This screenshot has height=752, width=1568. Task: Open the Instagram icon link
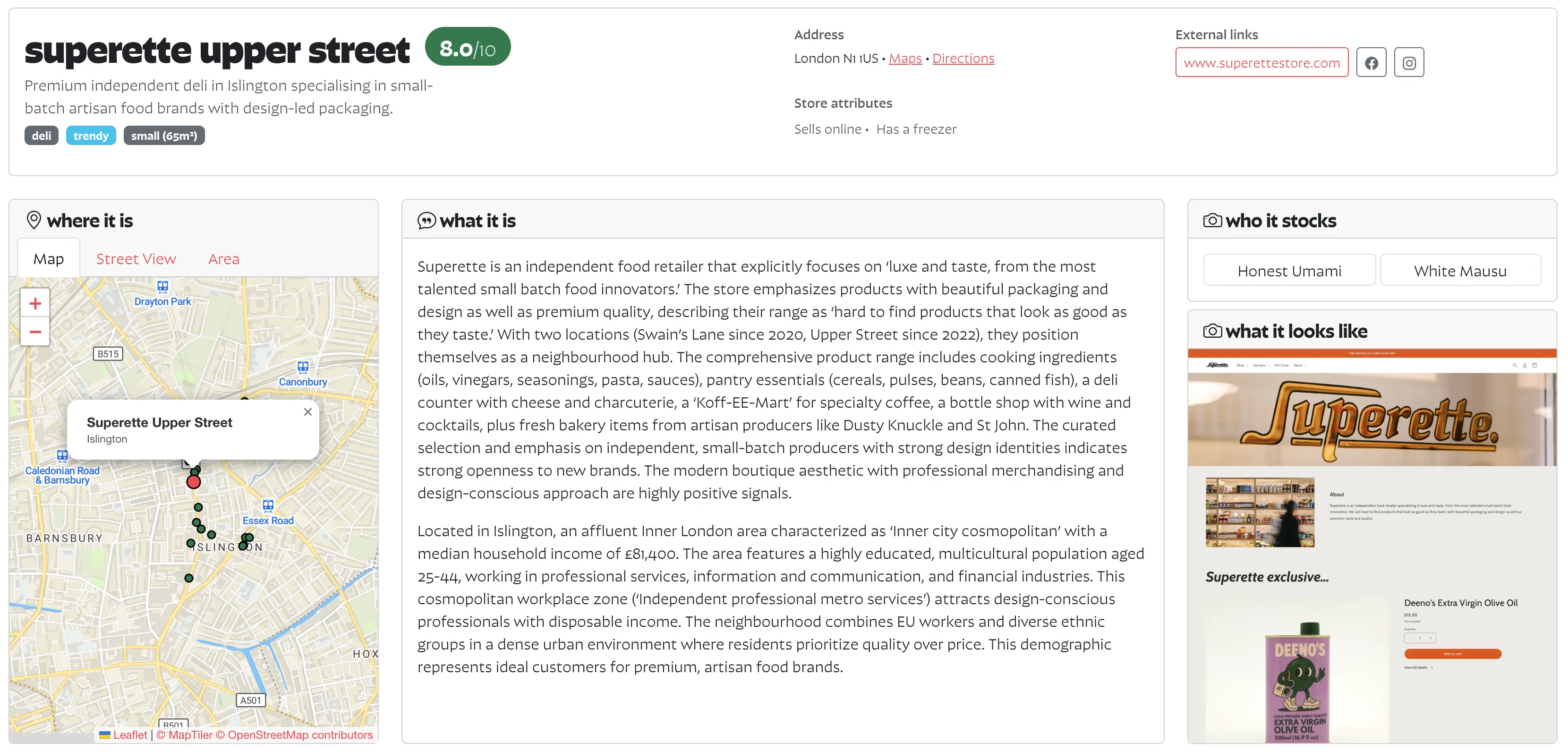1408,63
